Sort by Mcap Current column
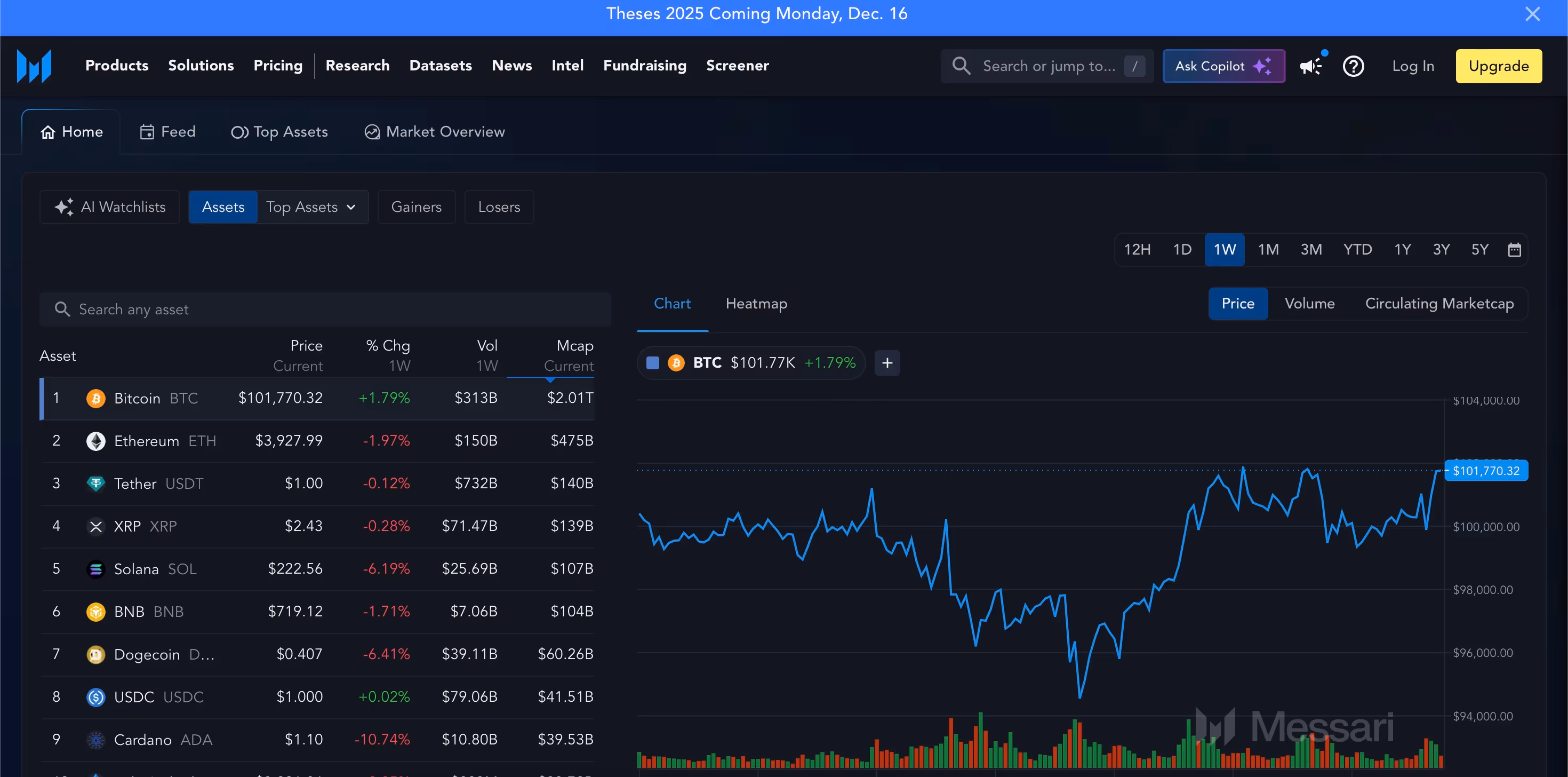 [568, 355]
